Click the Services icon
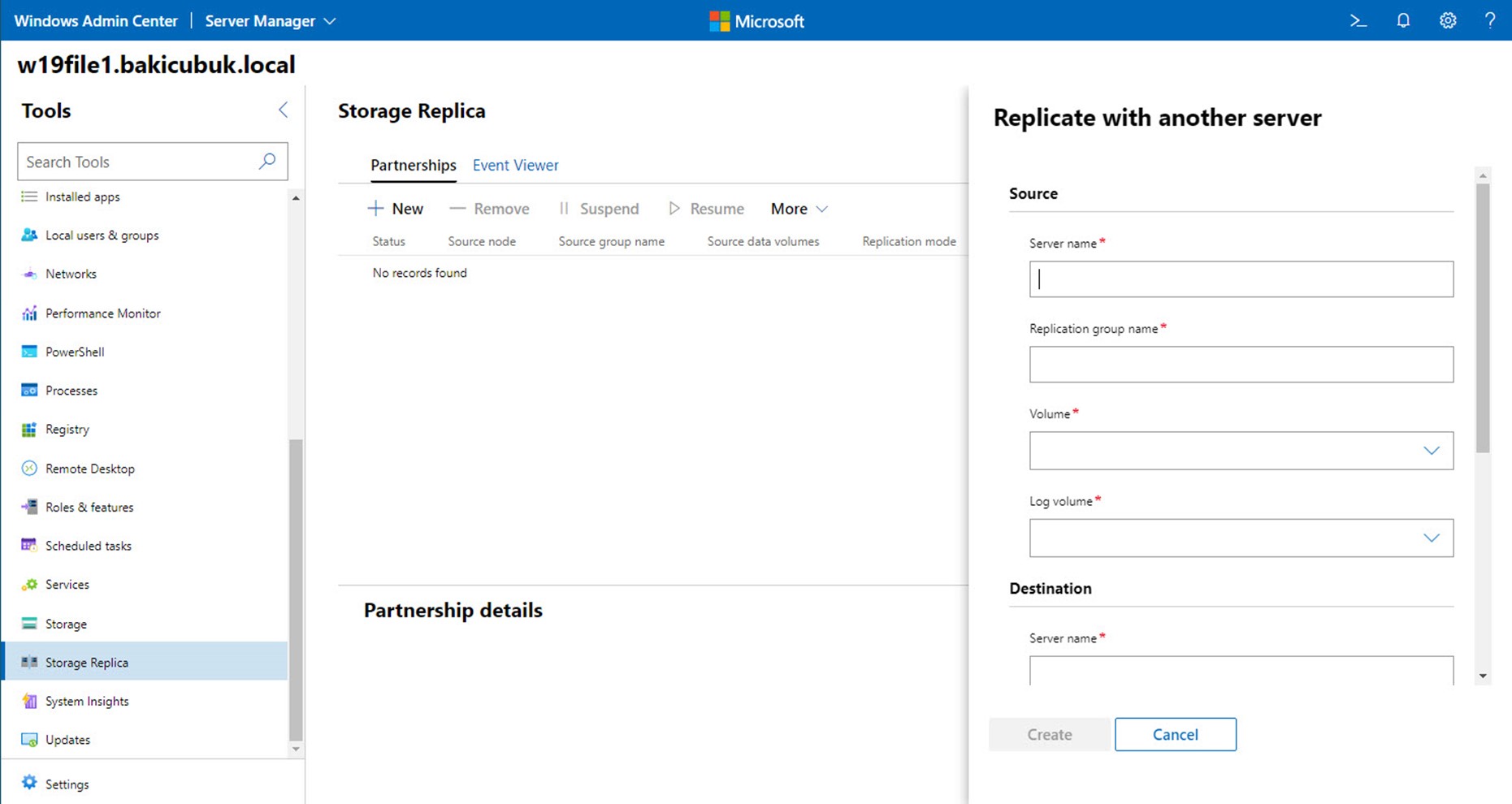Image resolution: width=1512 pixels, height=804 pixels. 29,585
